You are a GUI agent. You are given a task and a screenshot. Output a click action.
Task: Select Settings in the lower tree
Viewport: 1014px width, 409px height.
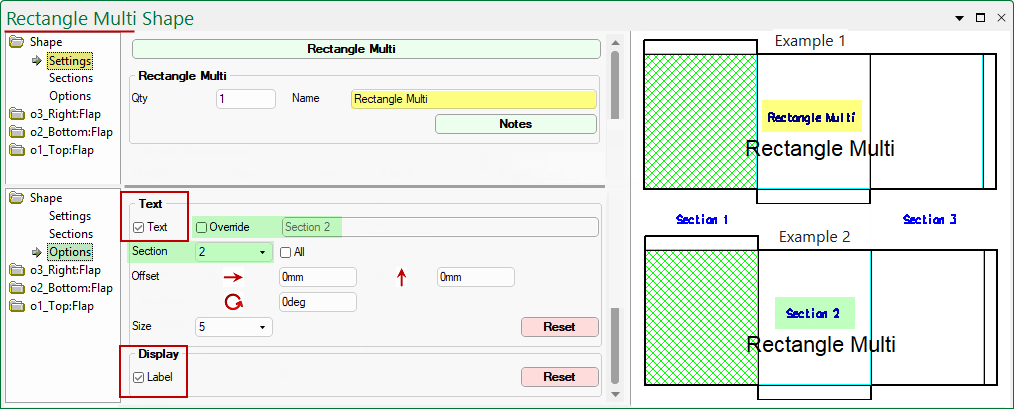coord(70,216)
